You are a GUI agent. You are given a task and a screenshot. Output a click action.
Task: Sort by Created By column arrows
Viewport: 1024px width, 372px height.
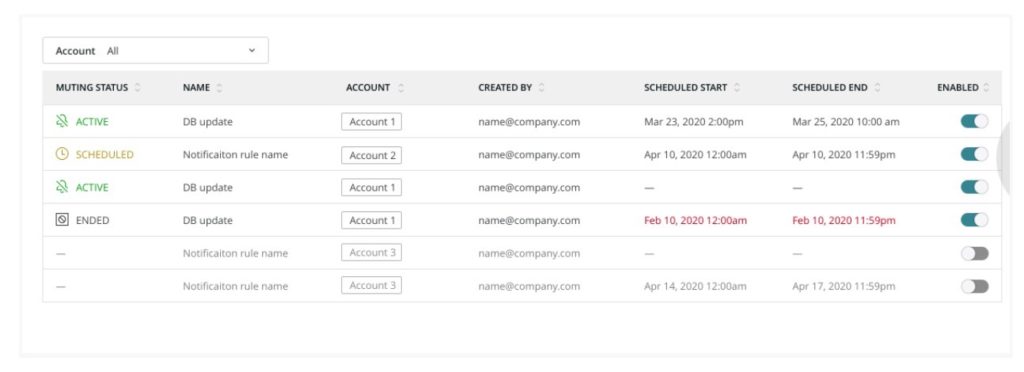pos(541,87)
